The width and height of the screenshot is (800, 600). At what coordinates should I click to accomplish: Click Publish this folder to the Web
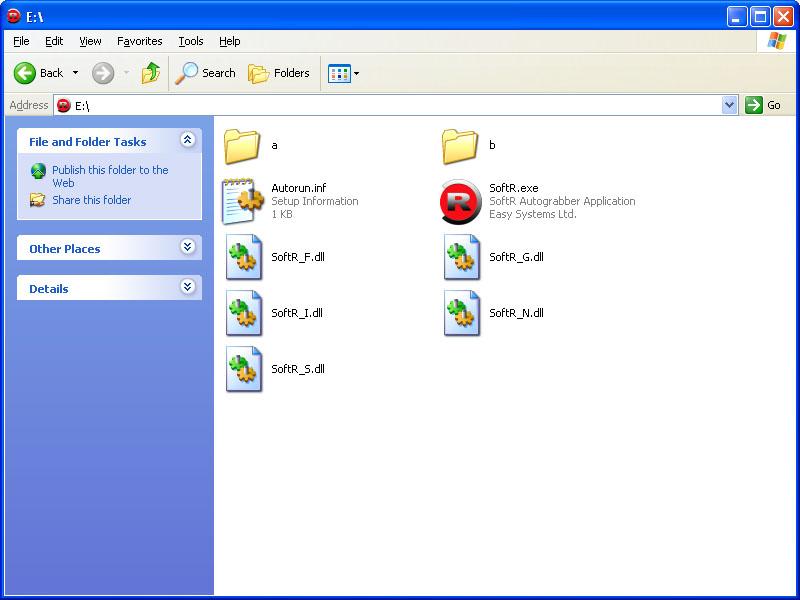[x=110, y=177]
